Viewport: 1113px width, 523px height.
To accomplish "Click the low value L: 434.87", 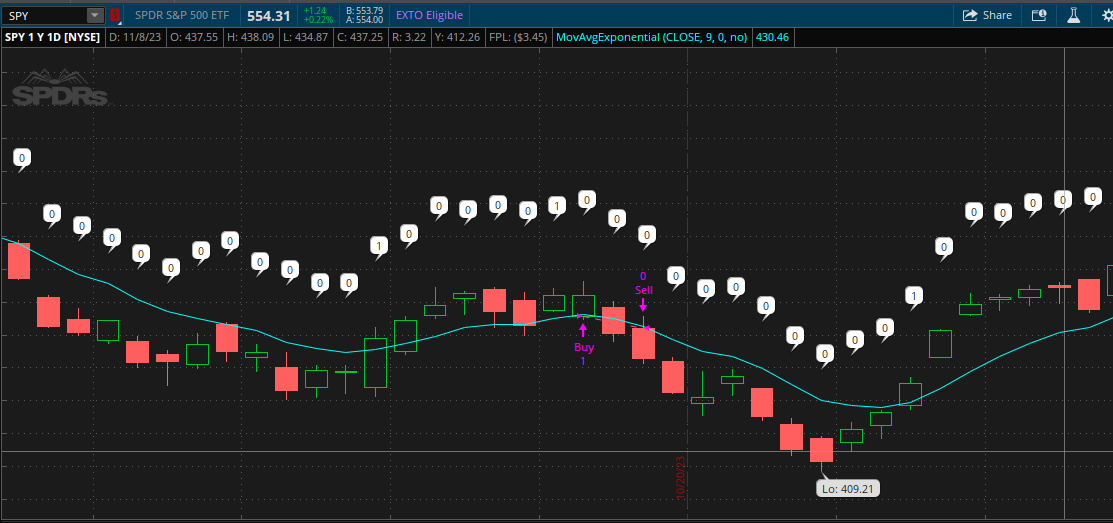I will point(305,38).
